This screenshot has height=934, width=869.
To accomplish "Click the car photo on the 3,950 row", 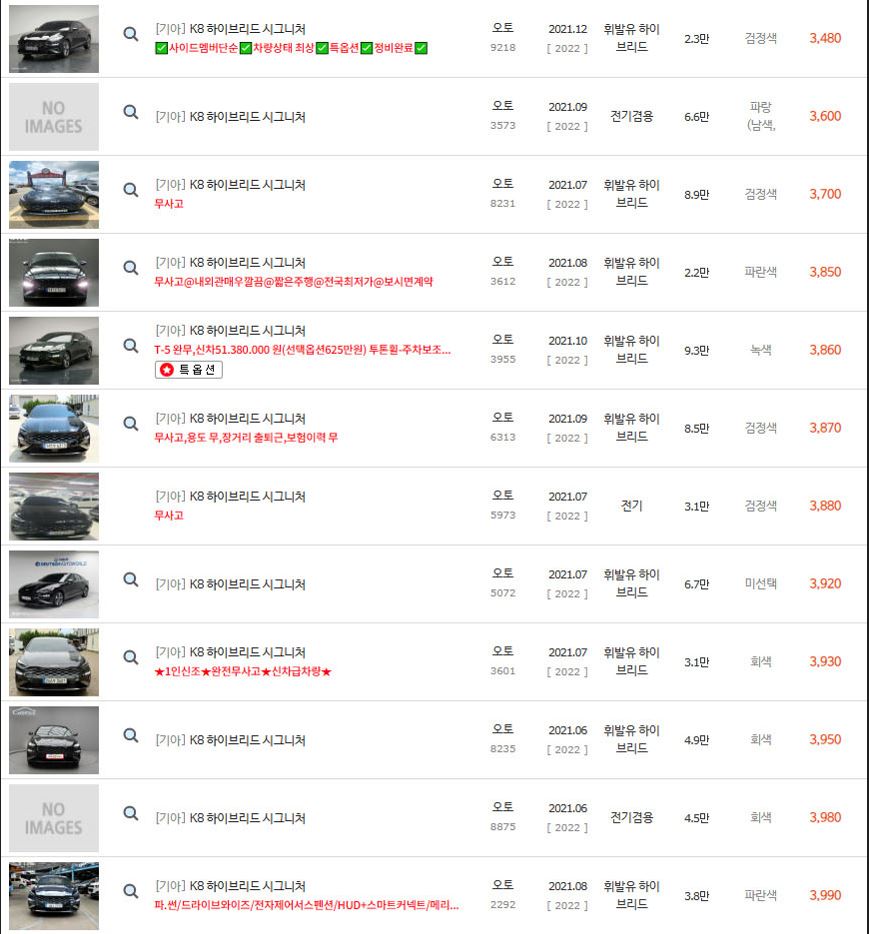I will pos(54,740).
